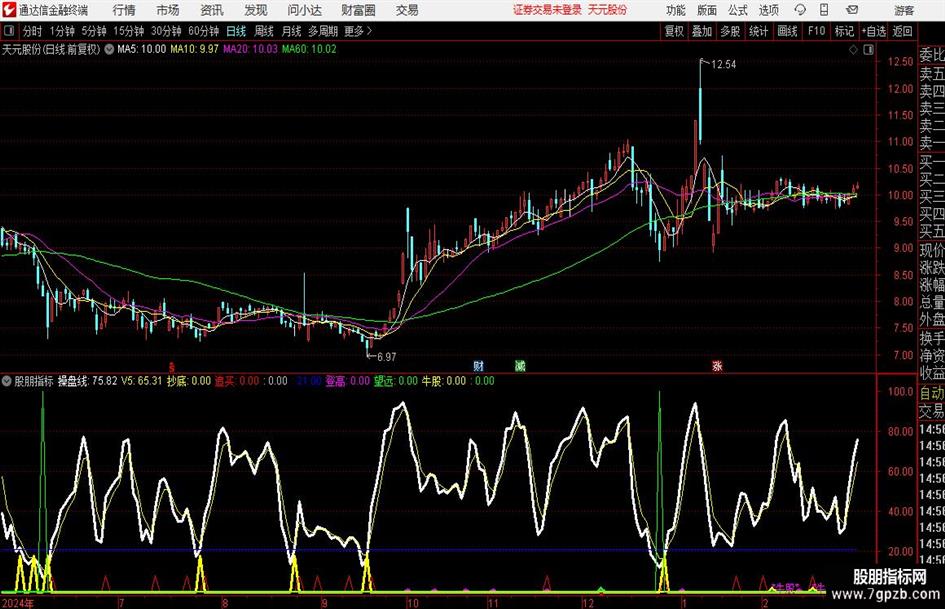The width and height of the screenshot is (945, 609).
Task: Toggle the left panel icon beside 分时
Action: tap(8, 31)
